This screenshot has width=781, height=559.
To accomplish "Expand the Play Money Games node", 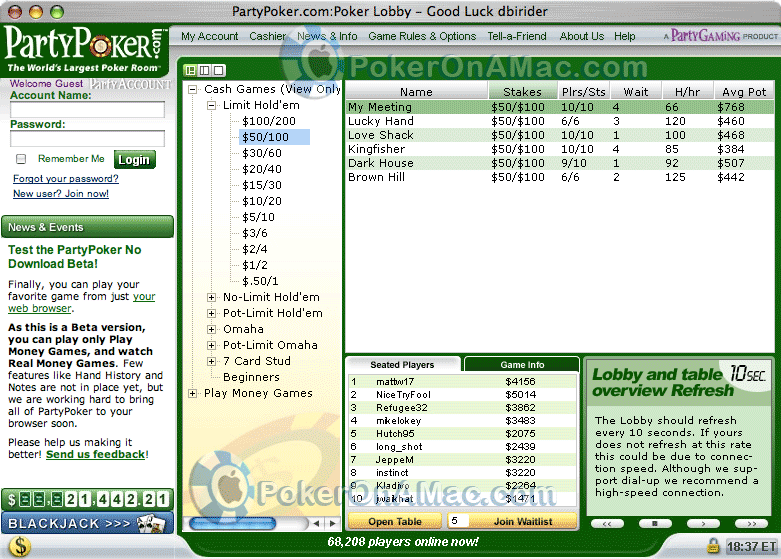I will coord(192,394).
